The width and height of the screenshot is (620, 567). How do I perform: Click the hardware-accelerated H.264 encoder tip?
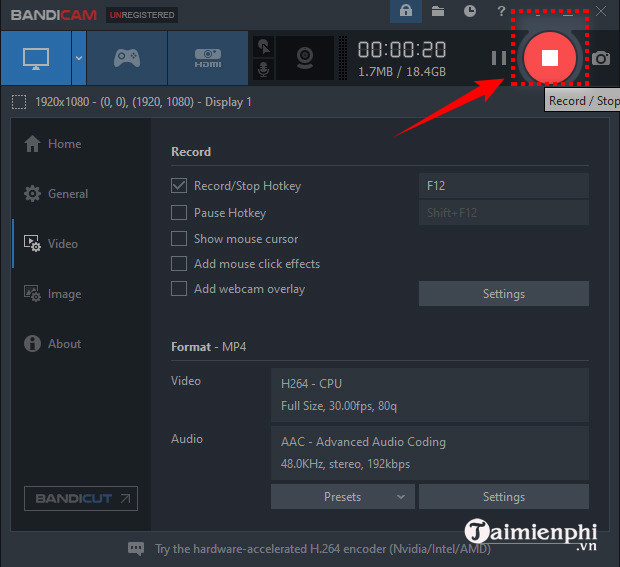323,549
